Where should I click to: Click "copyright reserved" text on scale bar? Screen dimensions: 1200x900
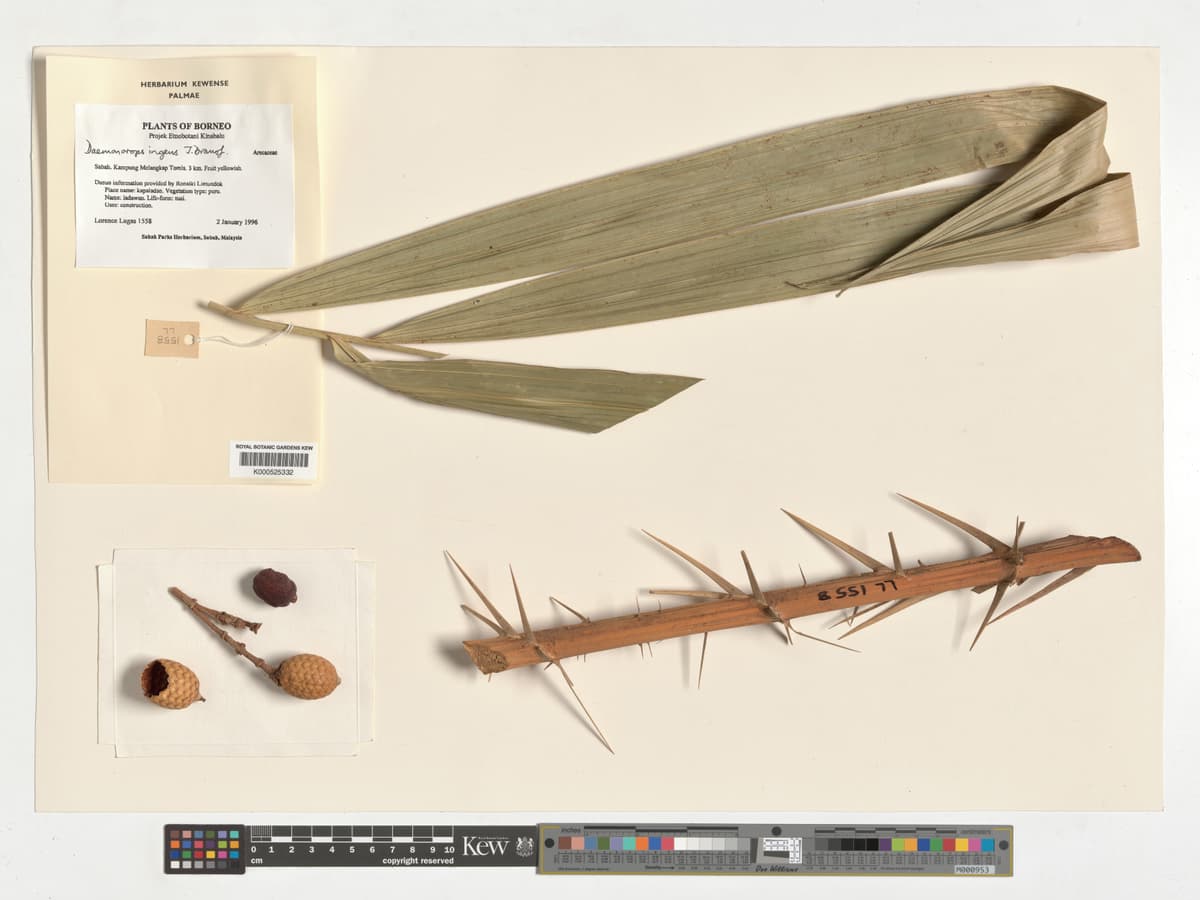[418, 861]
